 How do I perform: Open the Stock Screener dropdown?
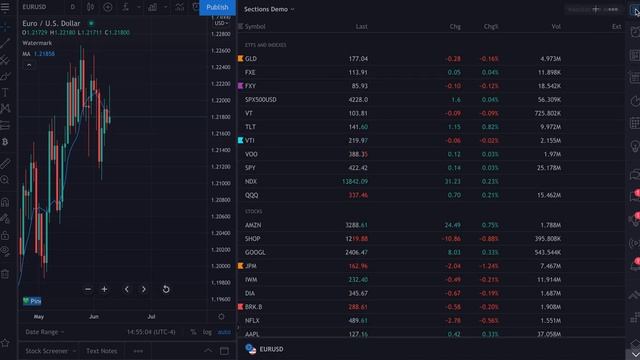(x=51, y=351)
